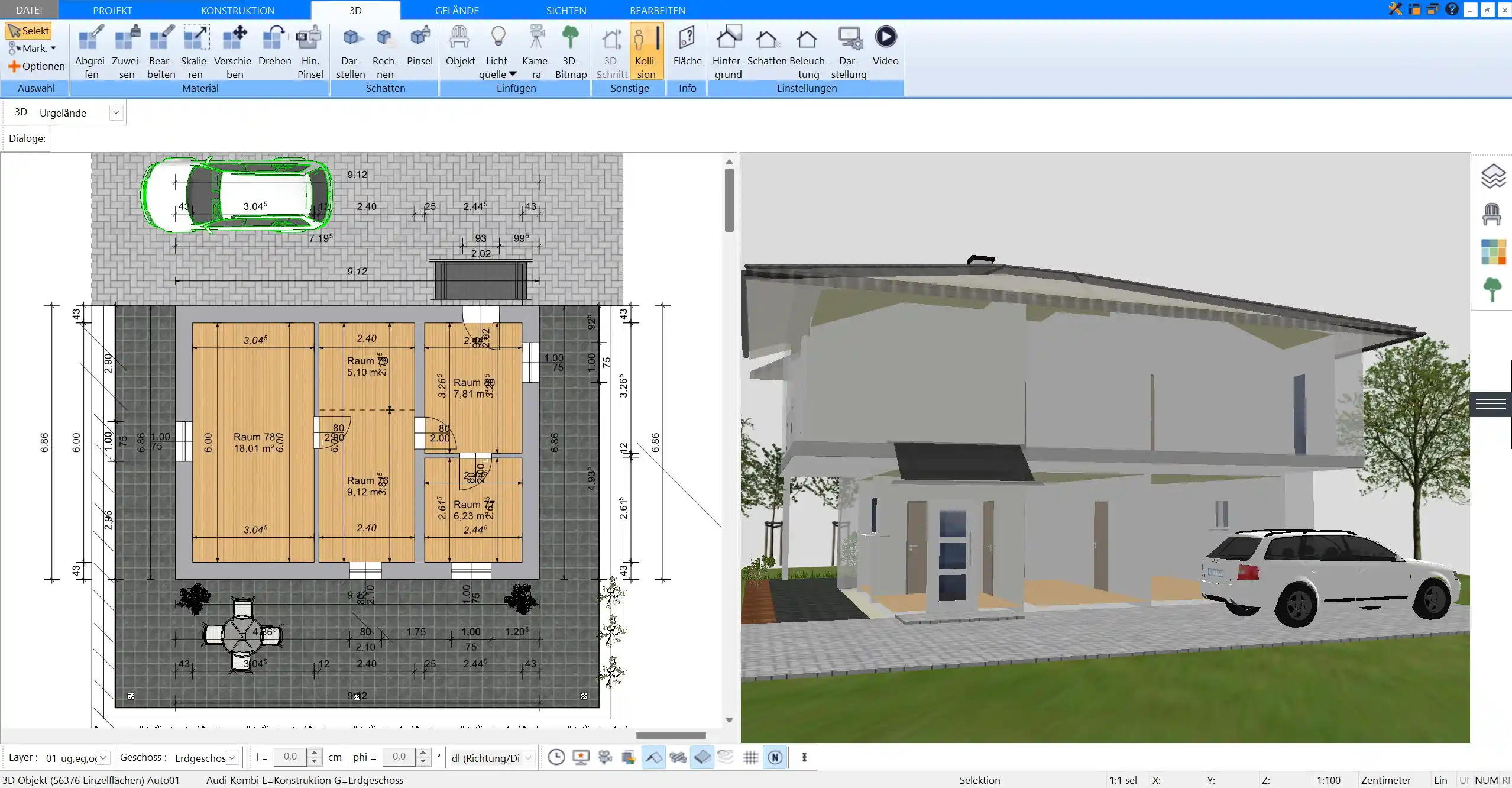This screenshot has width=1512, height=788.
Task: Insert a 3D Objekt
Action: (460, 46)
